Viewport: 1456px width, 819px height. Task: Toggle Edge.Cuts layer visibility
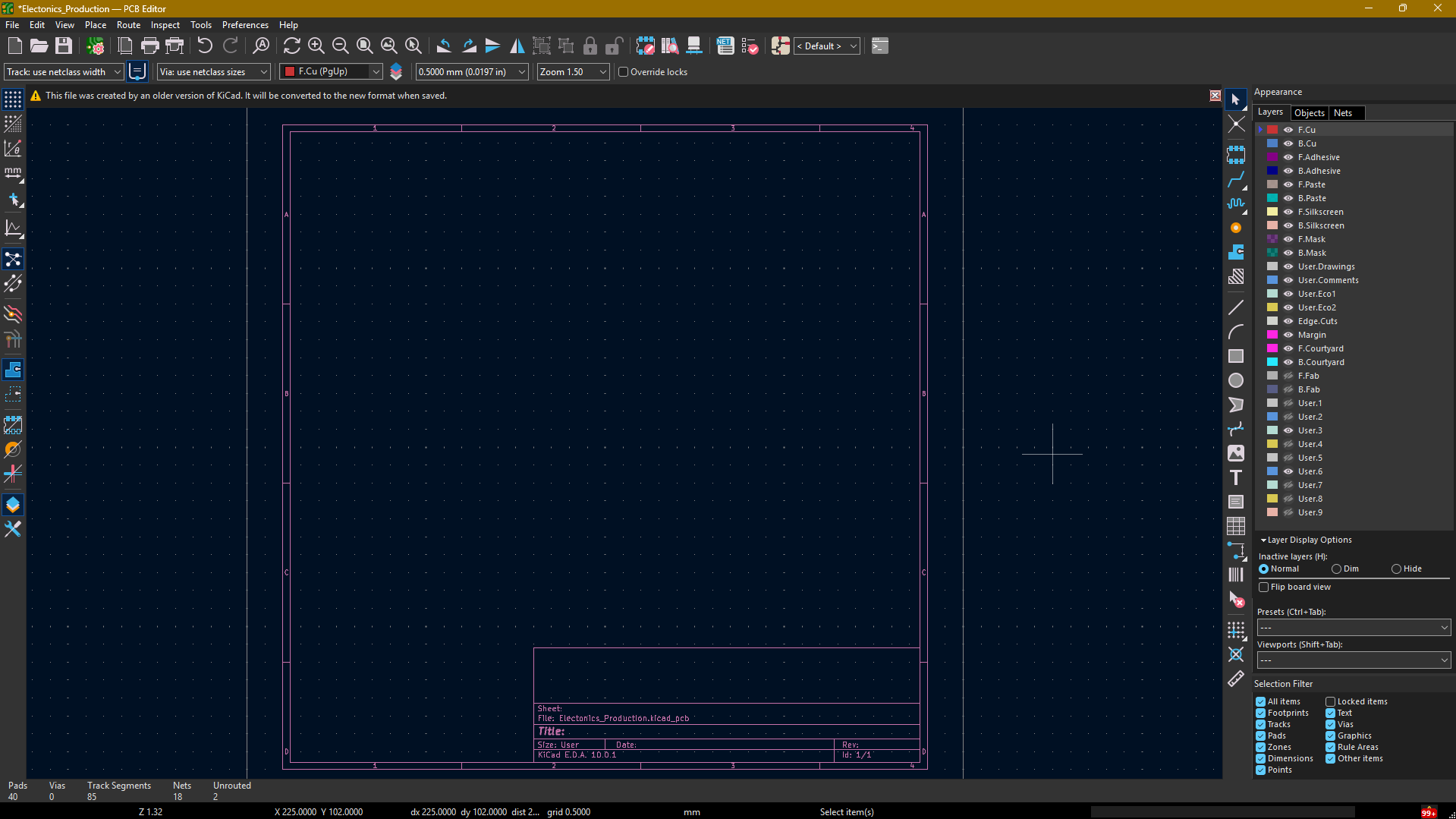[1288, 321]
